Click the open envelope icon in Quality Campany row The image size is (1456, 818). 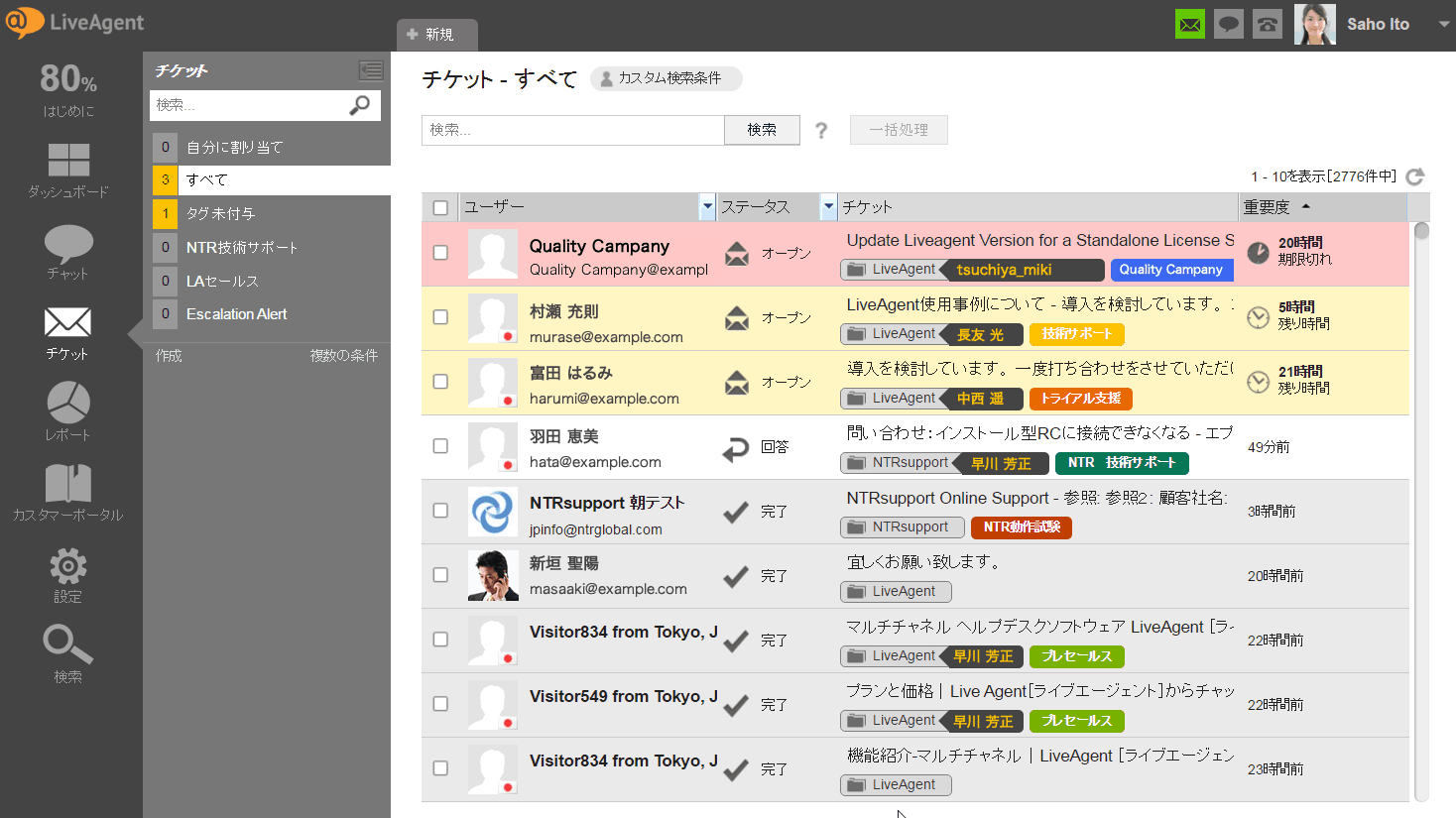(737, 254)
